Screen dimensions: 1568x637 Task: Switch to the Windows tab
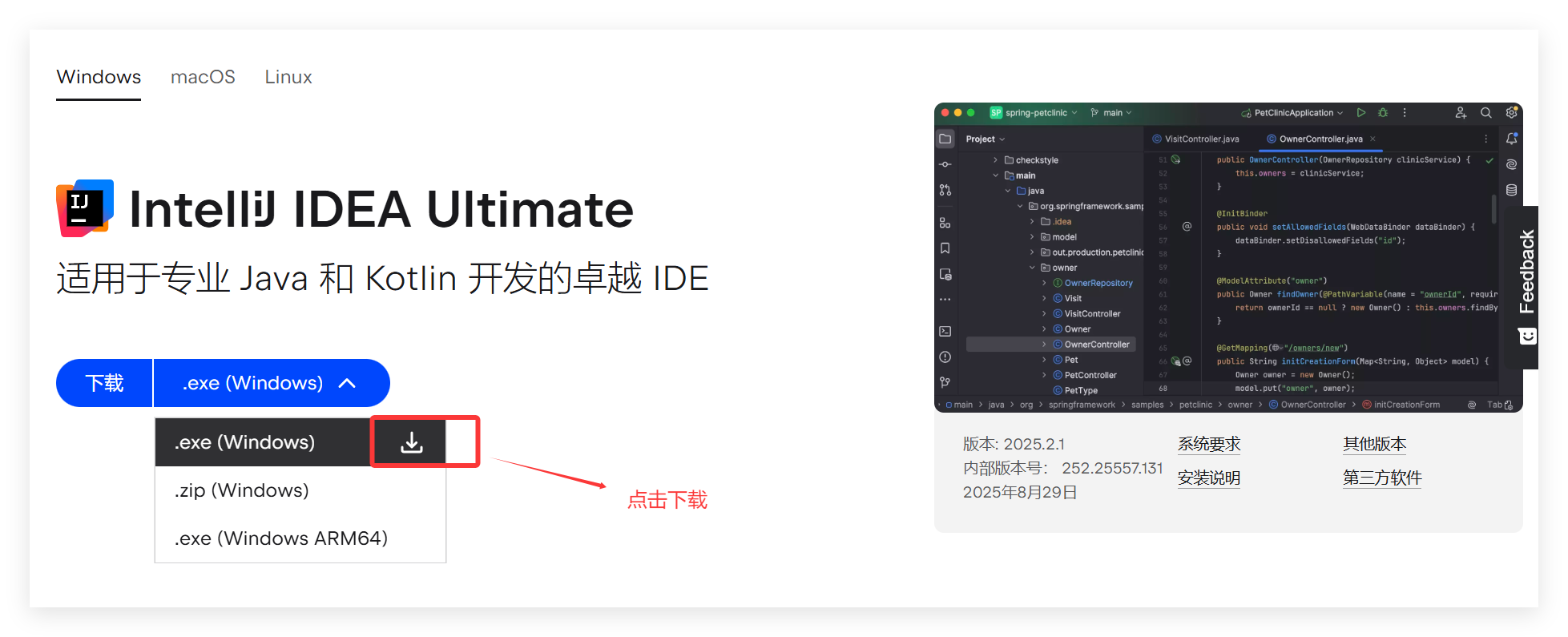[99, 77]
